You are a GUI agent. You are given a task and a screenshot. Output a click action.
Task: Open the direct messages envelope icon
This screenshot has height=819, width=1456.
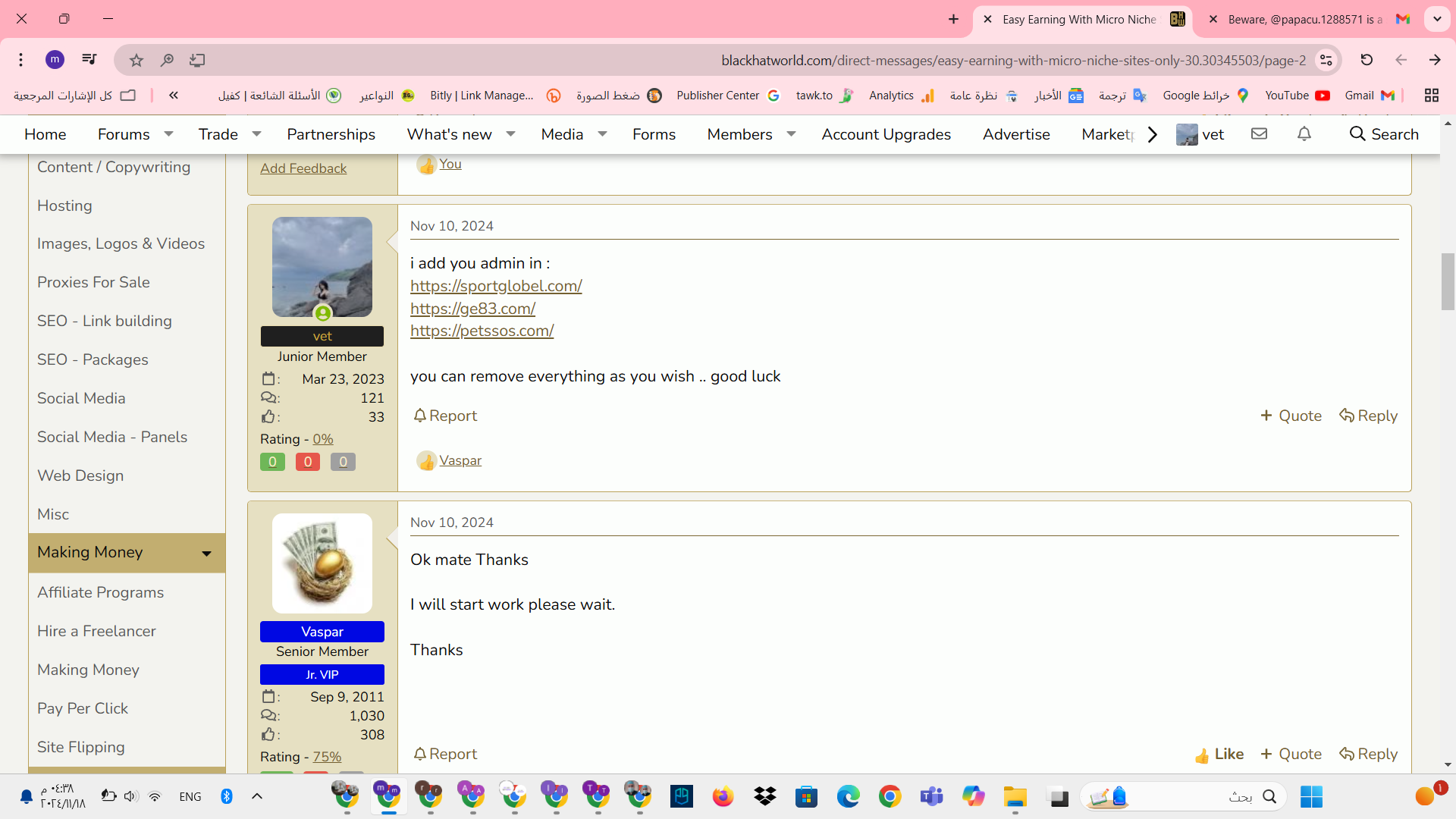click(1260, 134)
